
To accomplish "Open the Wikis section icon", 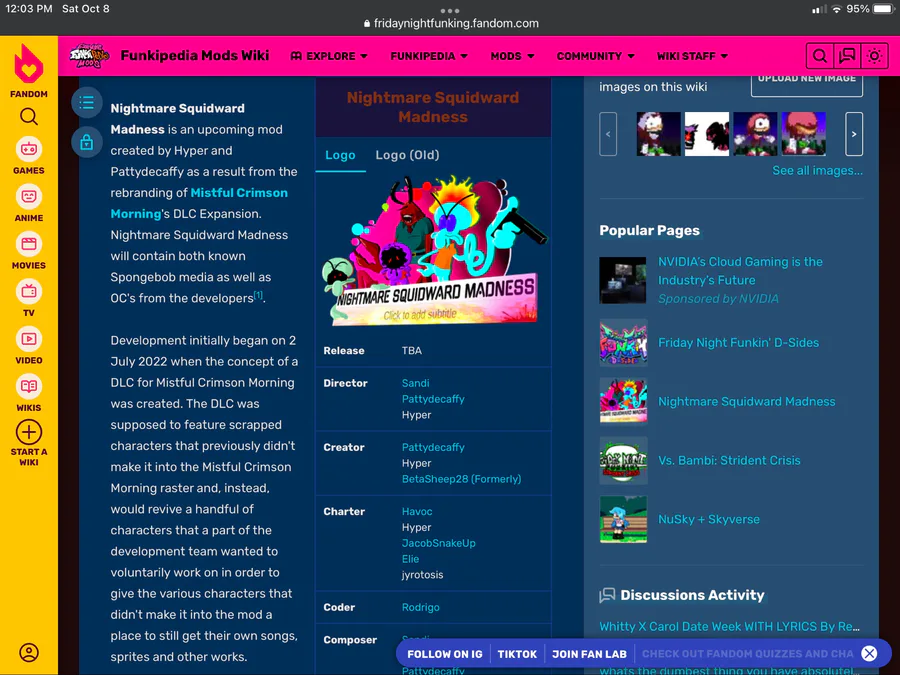I will 29,387.
